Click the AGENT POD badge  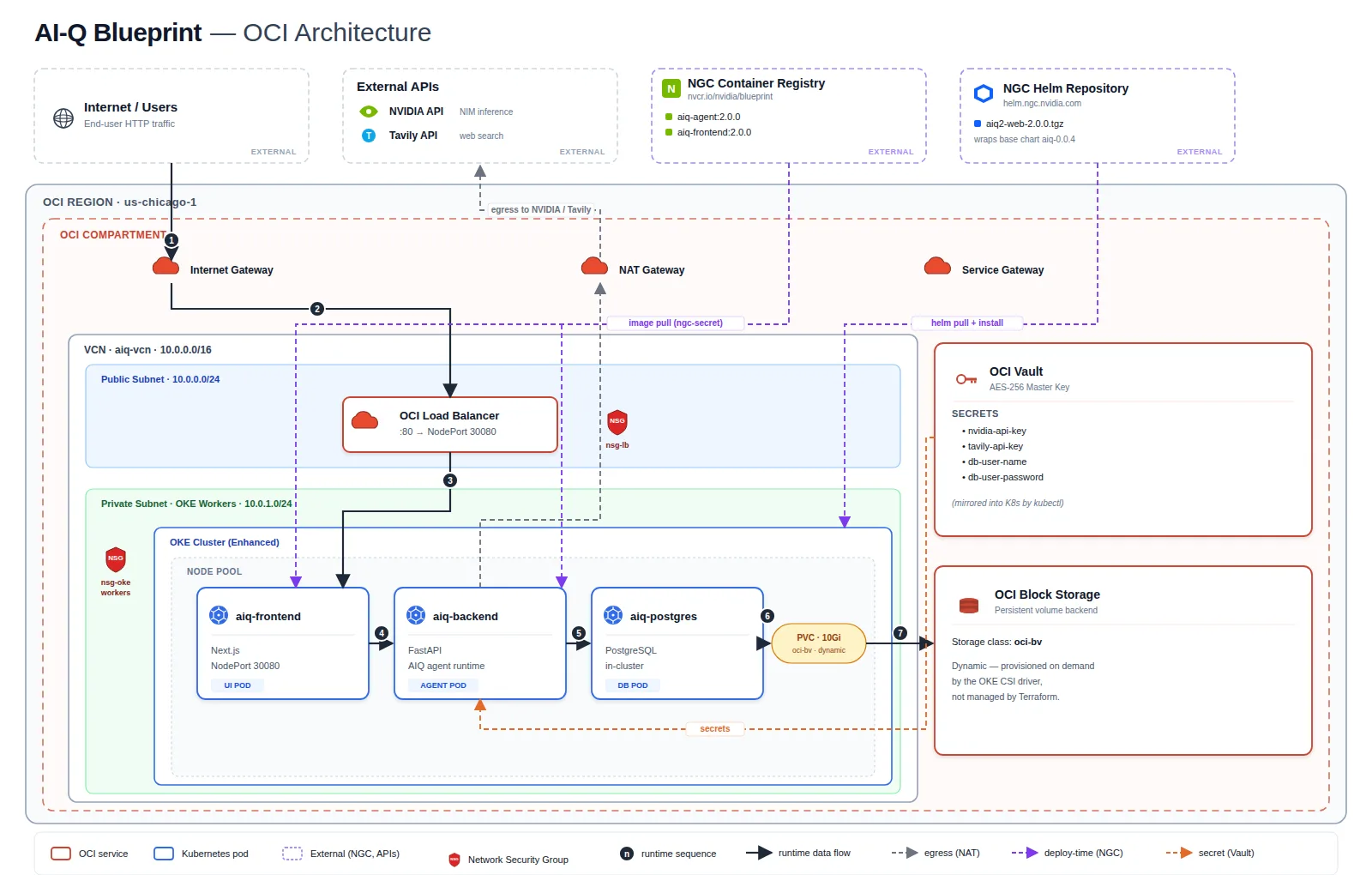tap(443, 685)
